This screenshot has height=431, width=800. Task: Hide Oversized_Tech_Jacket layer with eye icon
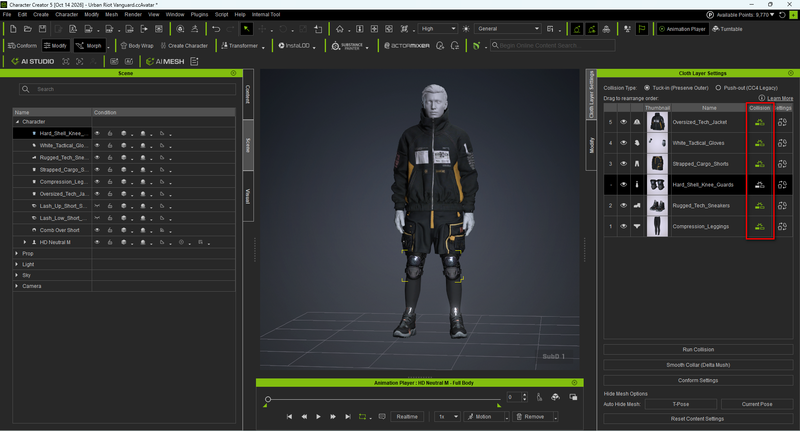[x=623, y=122]
